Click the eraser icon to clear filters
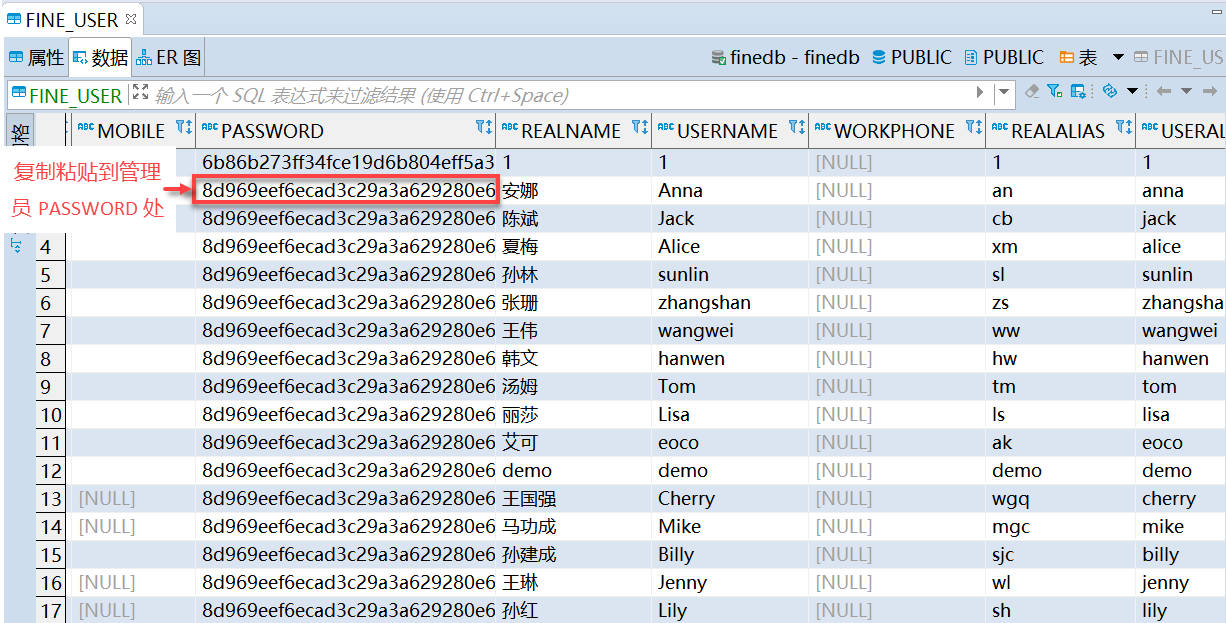Viewport: 1226px width, 623px height. 1032,91
